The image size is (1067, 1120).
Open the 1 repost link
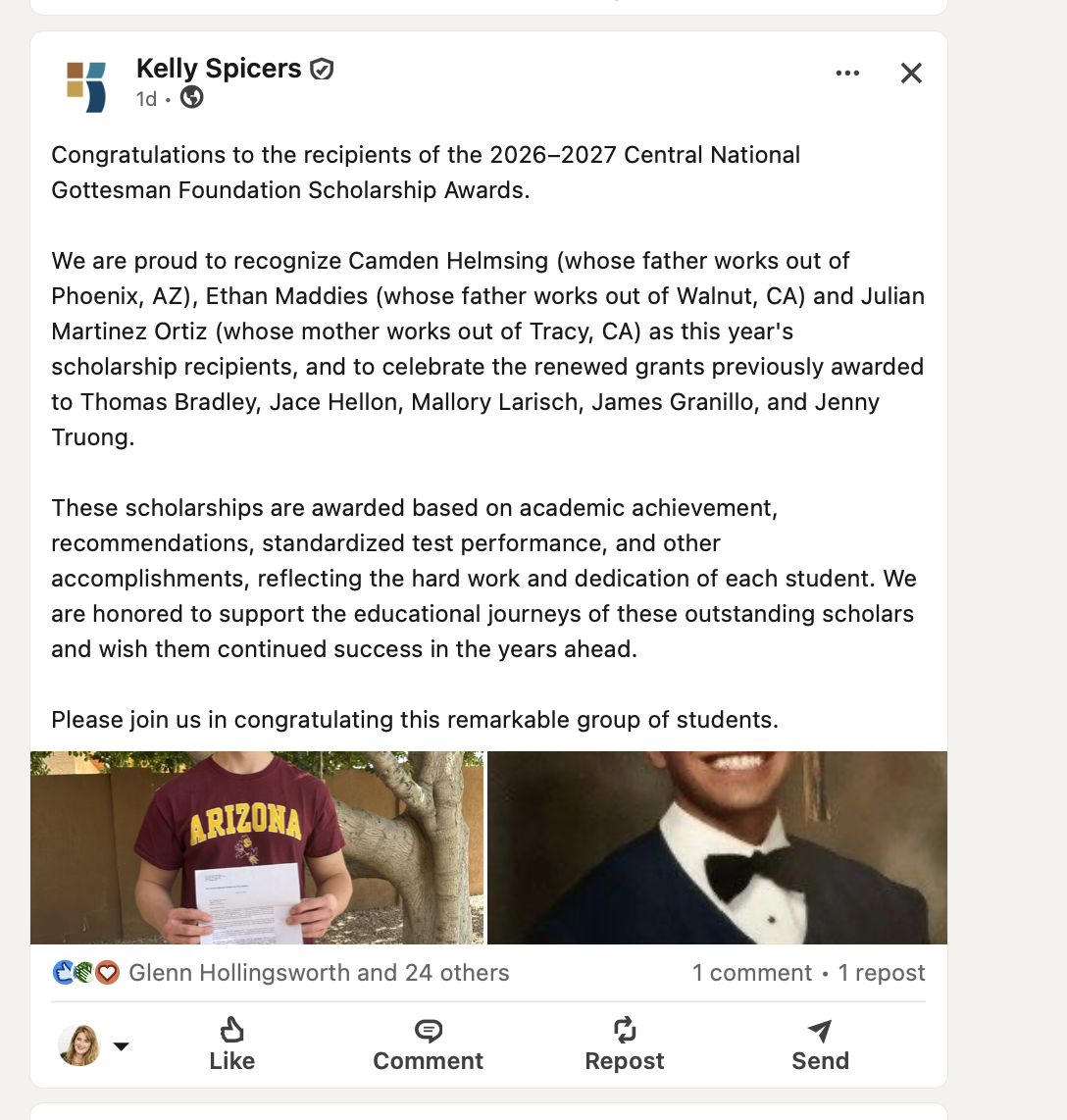tap(882, 973)
